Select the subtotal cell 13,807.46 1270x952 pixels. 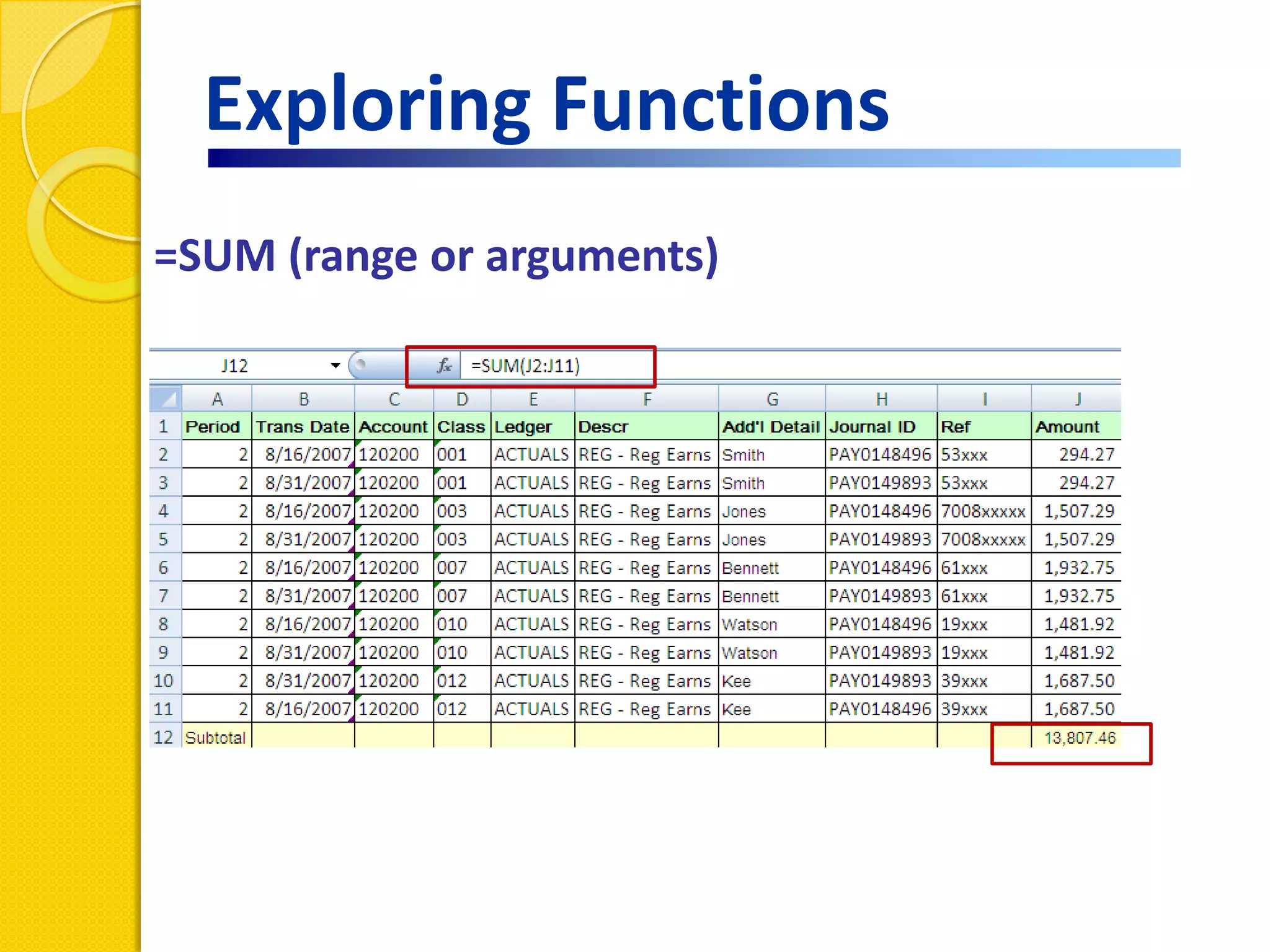tap(1077, 737)
